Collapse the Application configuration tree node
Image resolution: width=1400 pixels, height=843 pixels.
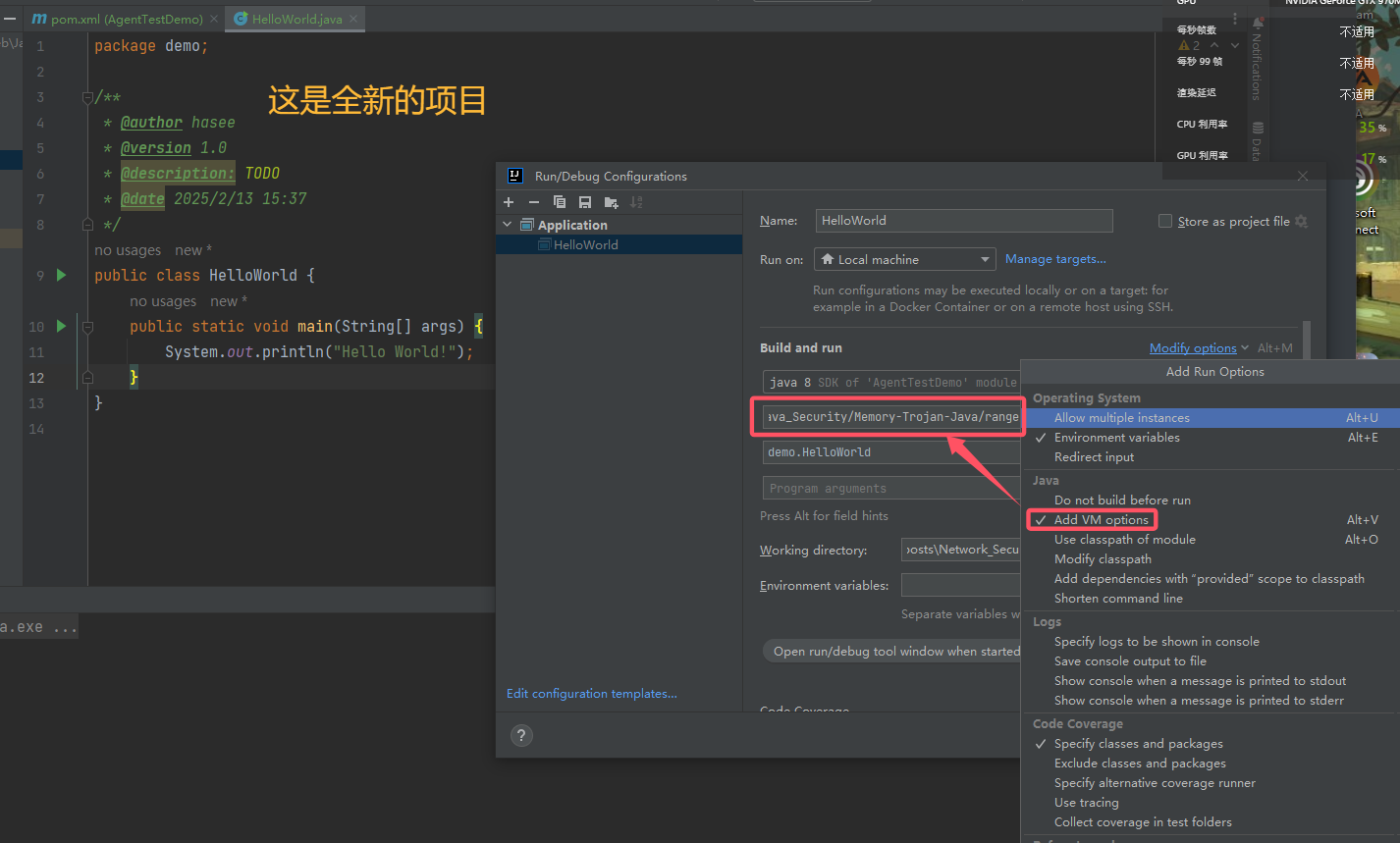click(x=508, y=225)
